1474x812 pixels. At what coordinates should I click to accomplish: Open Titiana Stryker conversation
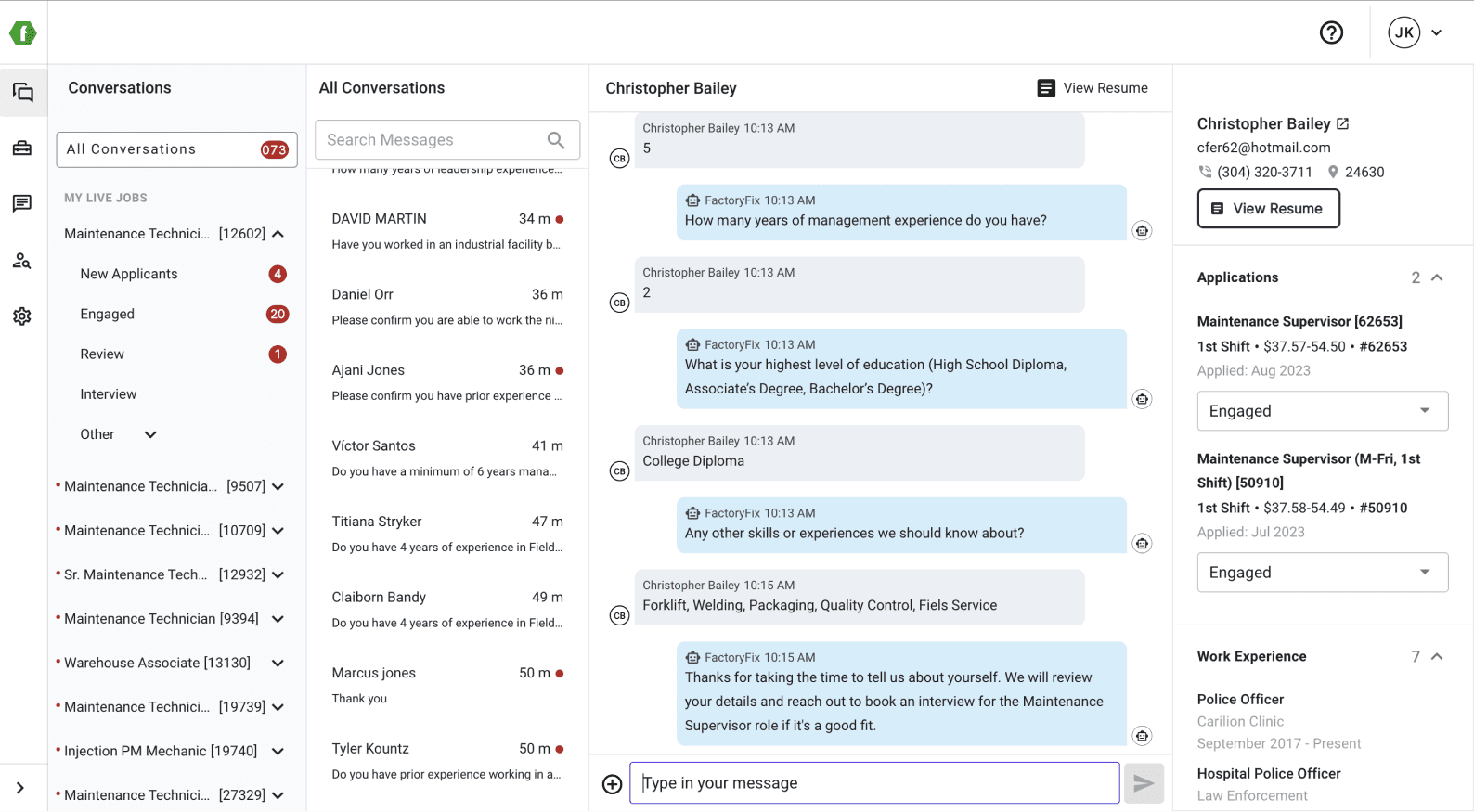447,534
